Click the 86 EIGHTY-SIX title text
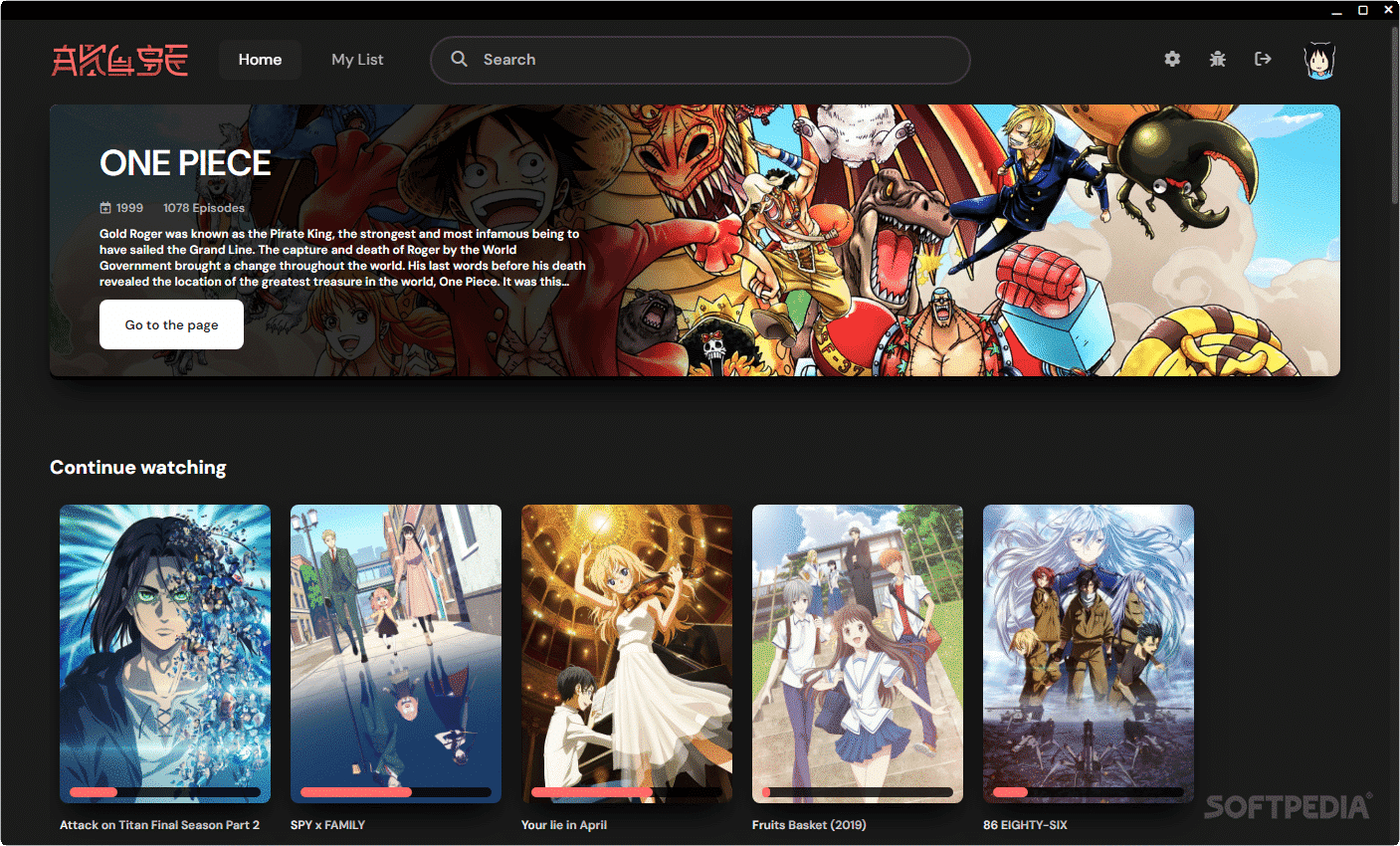1400x846 pixels. click(1025, 825)
